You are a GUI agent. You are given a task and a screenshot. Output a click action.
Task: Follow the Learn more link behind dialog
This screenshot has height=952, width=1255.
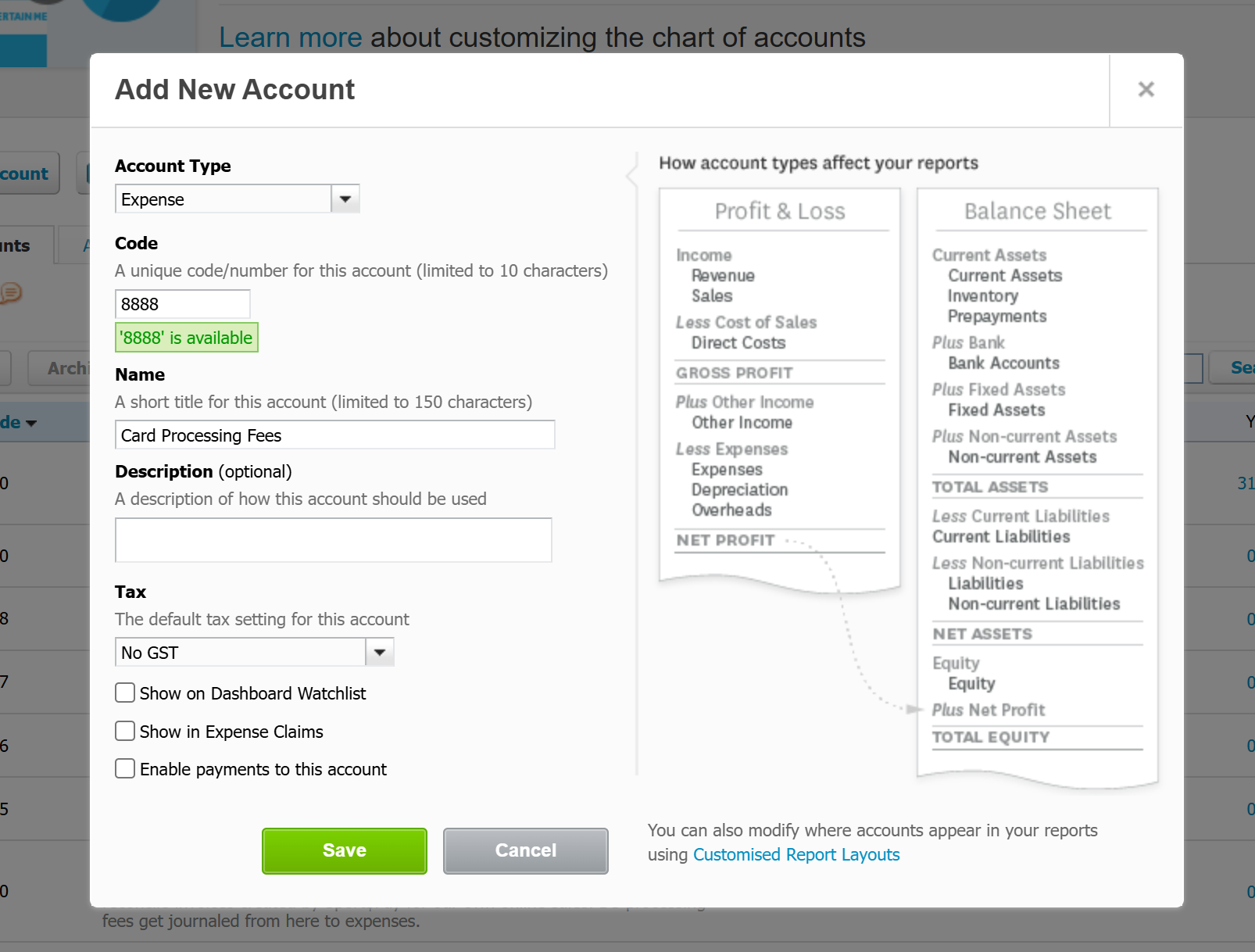(291, 38)
